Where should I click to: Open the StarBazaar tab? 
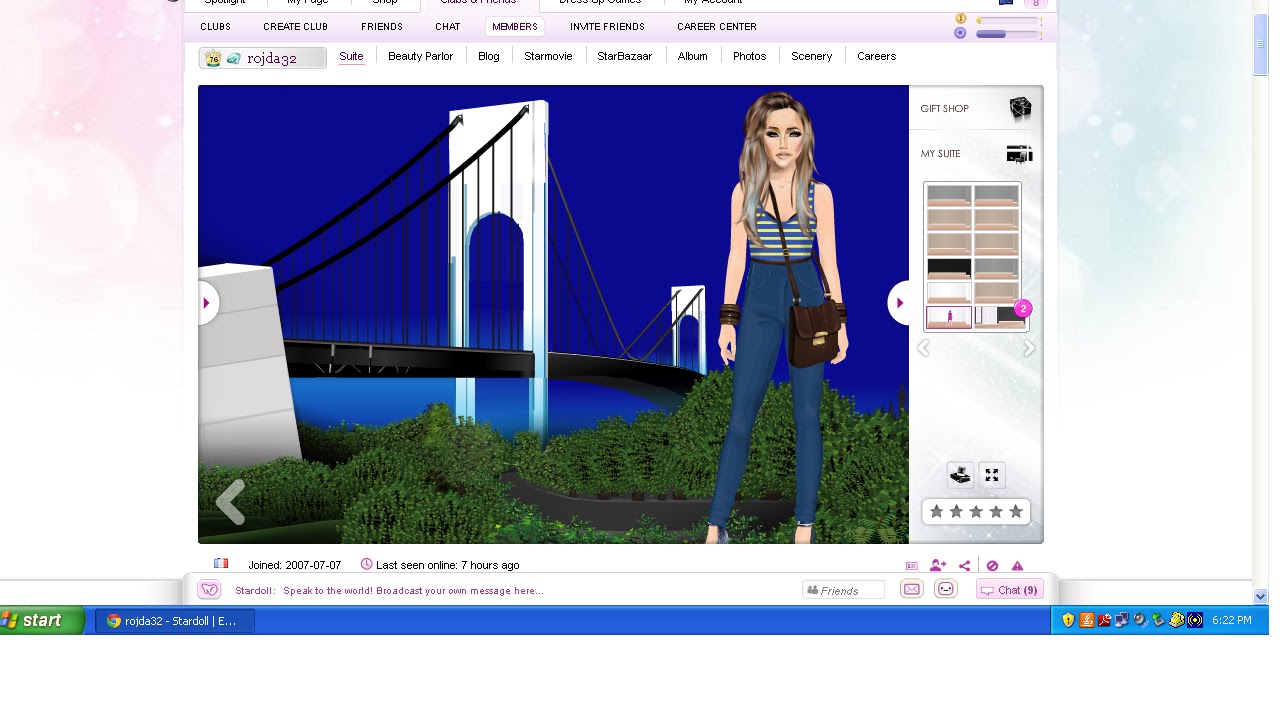click(x=624, y=56)
